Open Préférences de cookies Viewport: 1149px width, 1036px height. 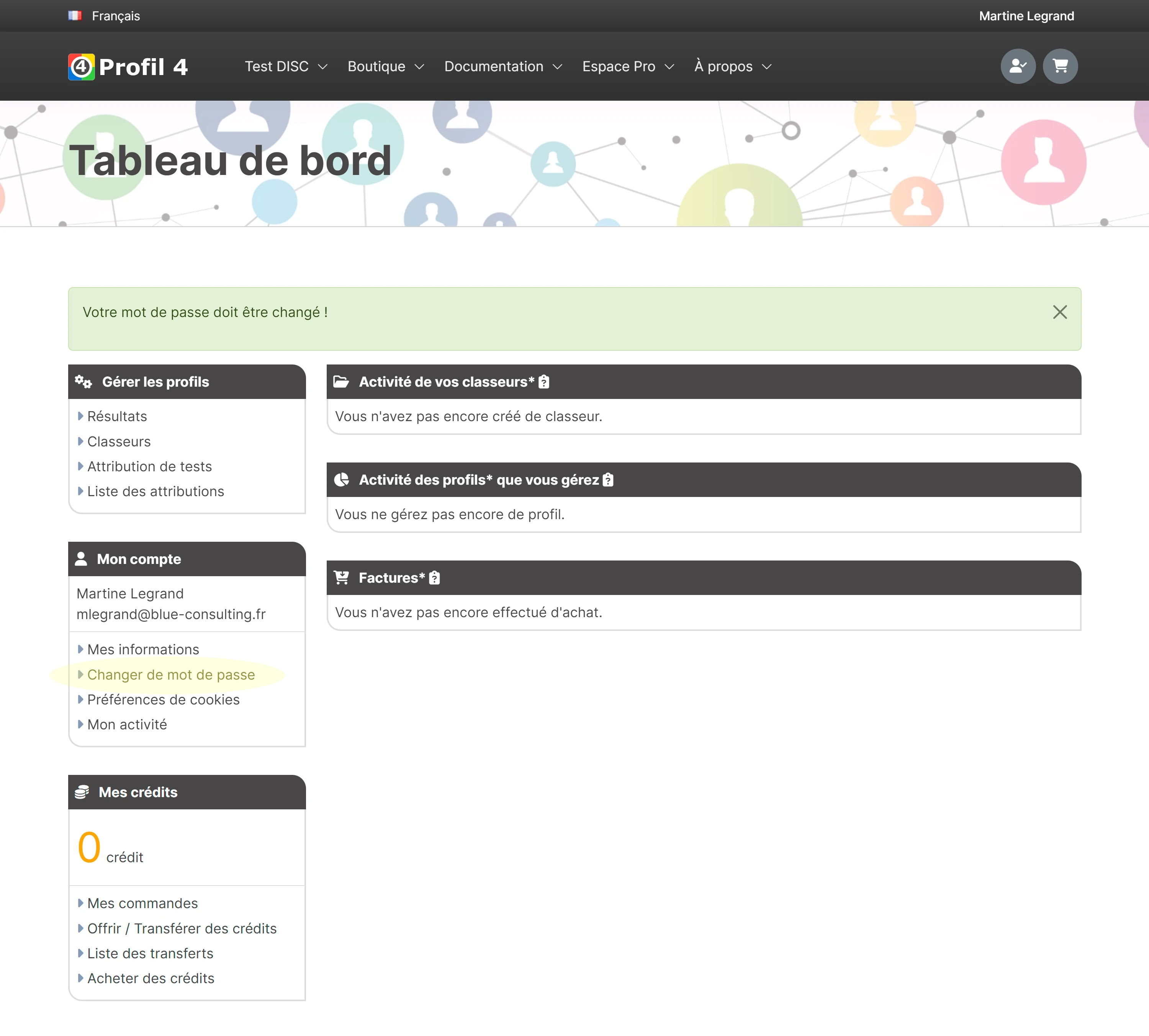(x=164, y=699)
